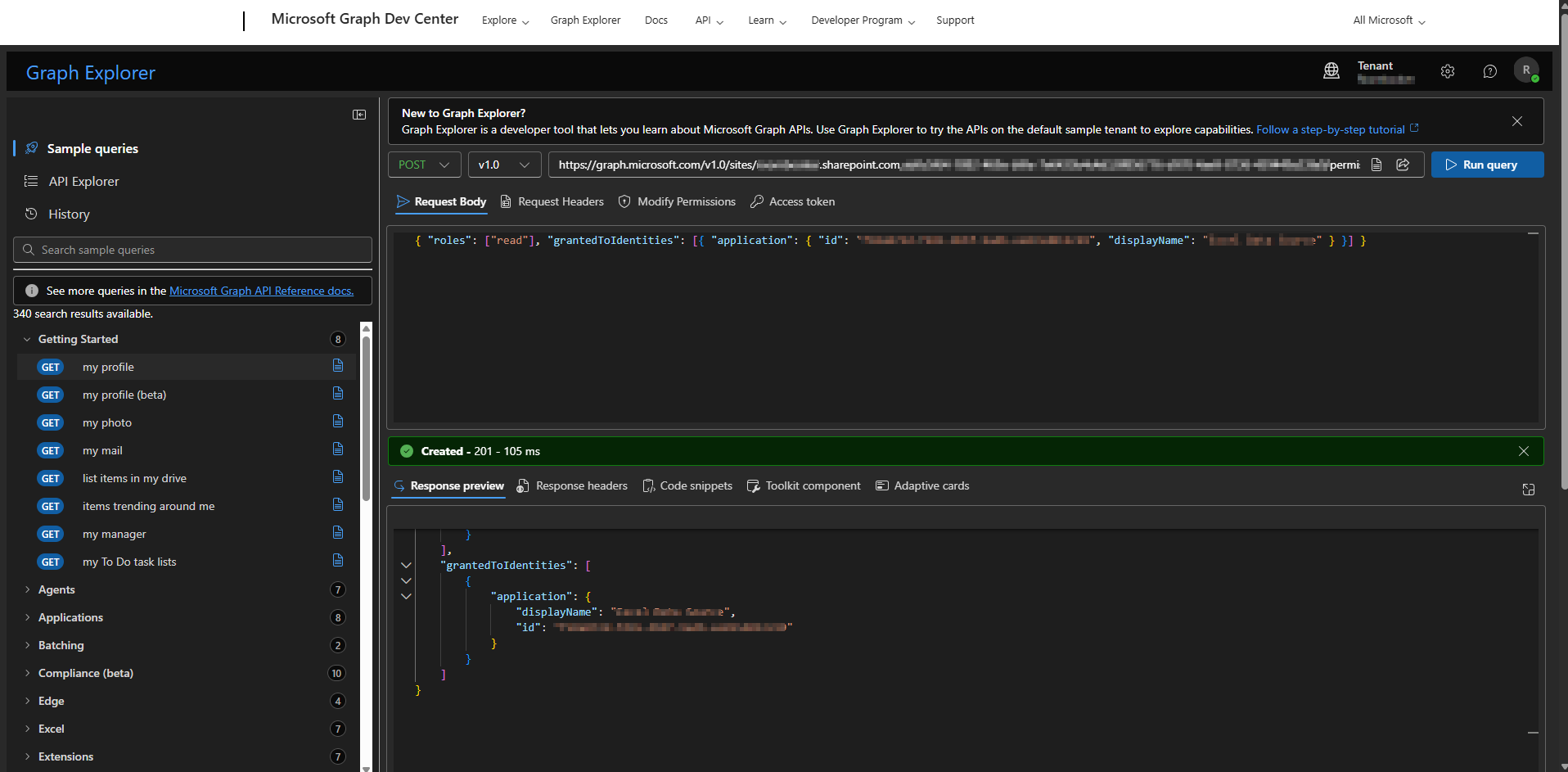This screenshot has width=1568, height=772.
Task: Open the v1.0 version dropdown
Action: tap(504, 165)
